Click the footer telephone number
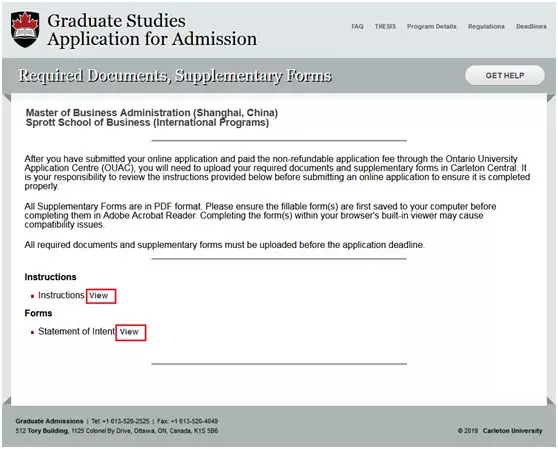Screen dimensions: 558x449 point(120,421)
